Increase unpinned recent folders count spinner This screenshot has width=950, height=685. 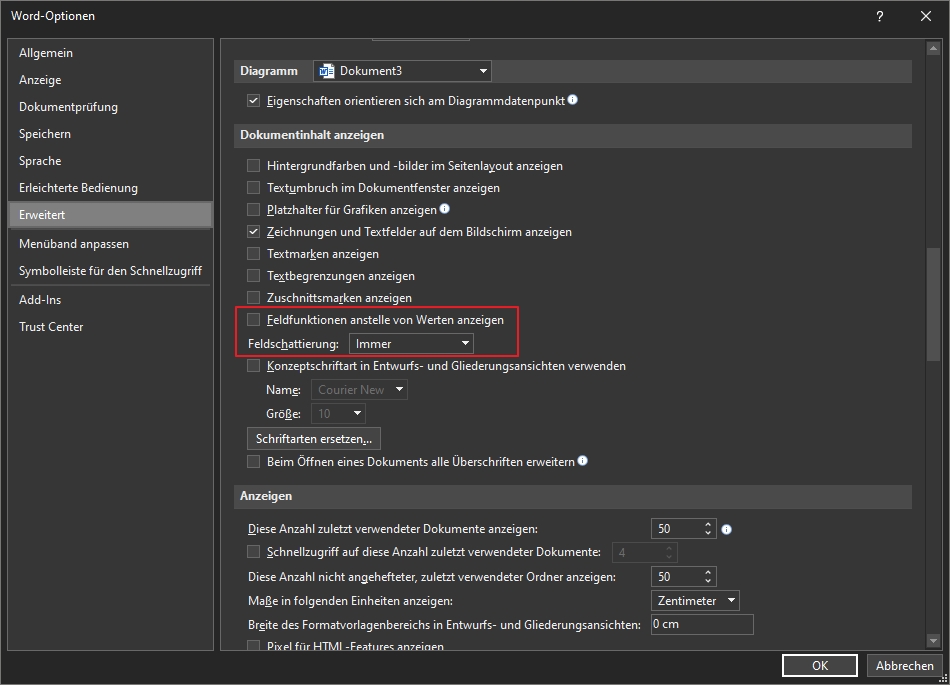click(x=708, y=572)
